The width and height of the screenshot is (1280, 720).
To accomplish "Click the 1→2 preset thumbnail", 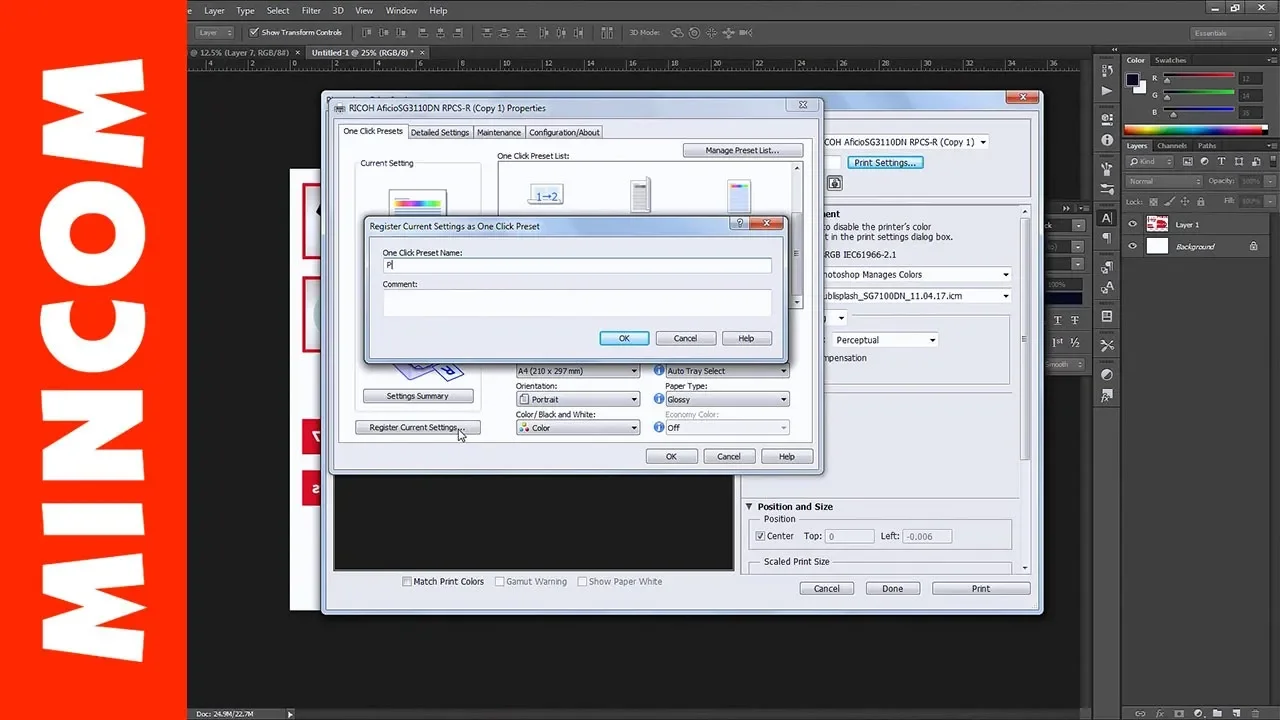I will pos(546,196).
